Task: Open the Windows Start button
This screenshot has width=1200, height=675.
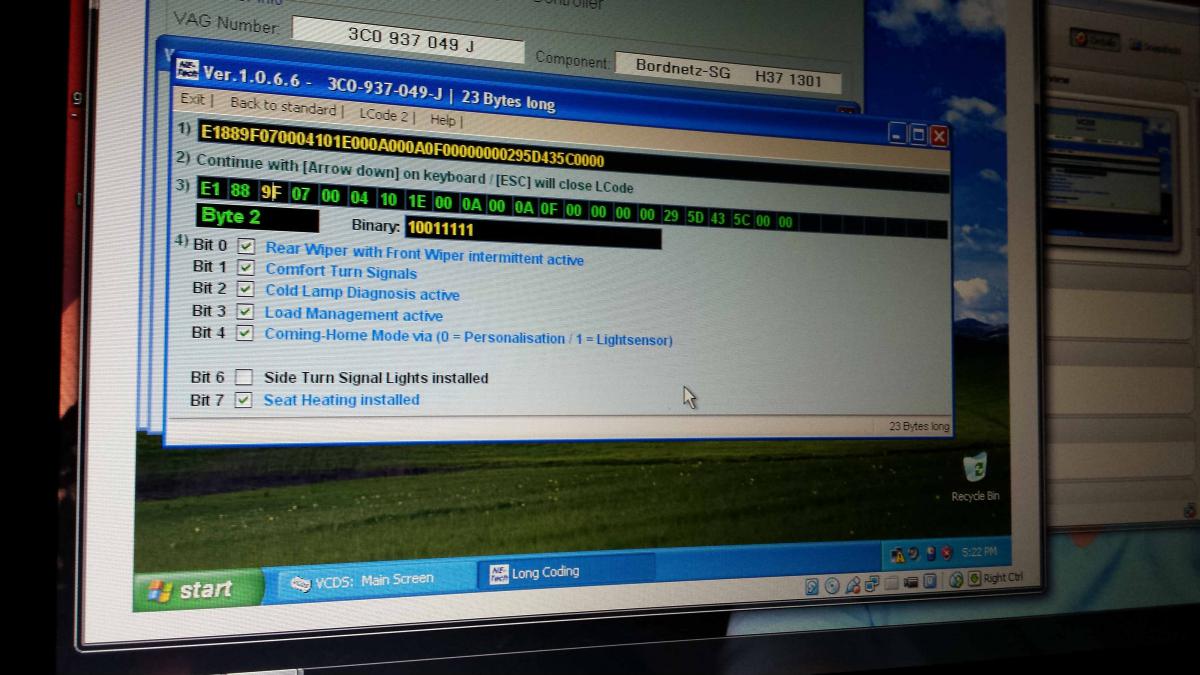Action: click(192, 590)
